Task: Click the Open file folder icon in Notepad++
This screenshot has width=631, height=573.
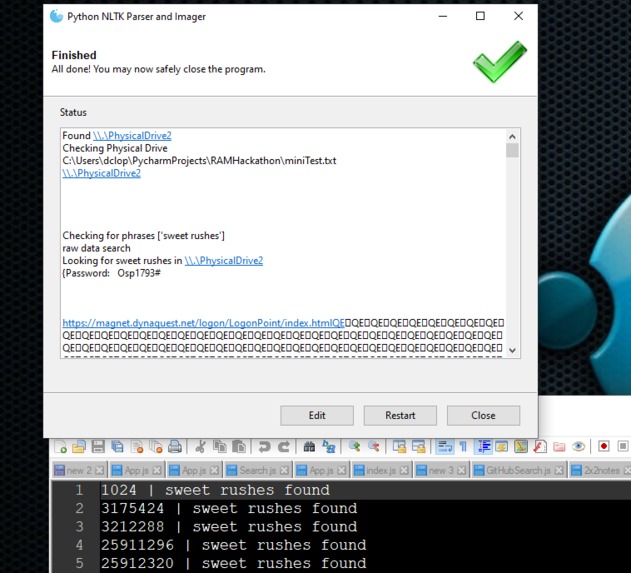Action: pyautogui.click(x=79, y=447)
